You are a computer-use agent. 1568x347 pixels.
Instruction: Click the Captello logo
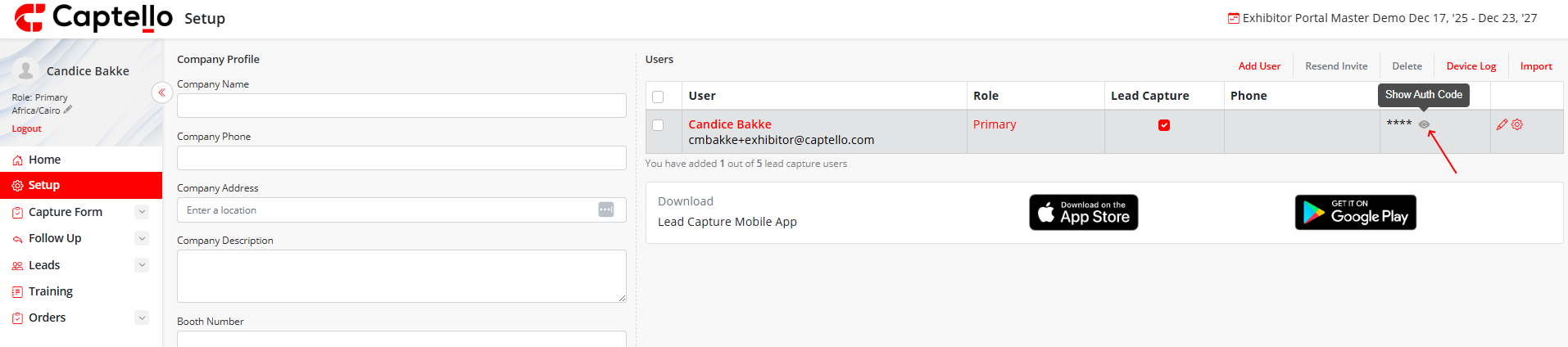pos(93,17)
